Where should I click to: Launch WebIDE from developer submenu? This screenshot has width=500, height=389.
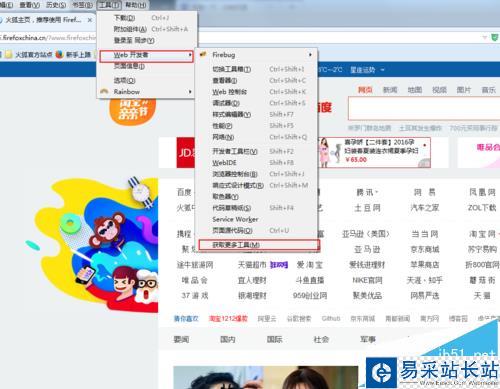click(x=257, y=163)
